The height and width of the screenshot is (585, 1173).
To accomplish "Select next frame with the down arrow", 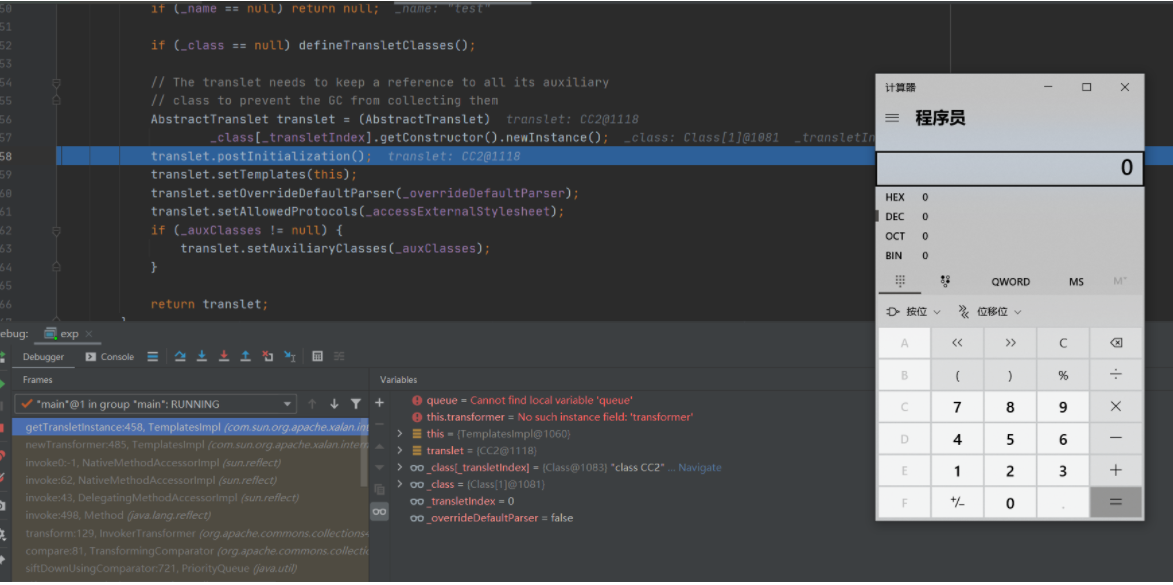I will 334,404.
